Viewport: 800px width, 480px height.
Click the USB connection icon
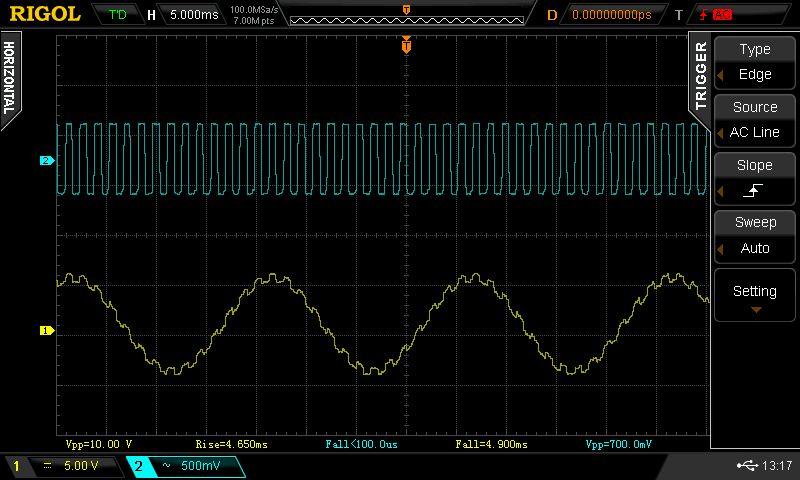(x=747, y=465)
